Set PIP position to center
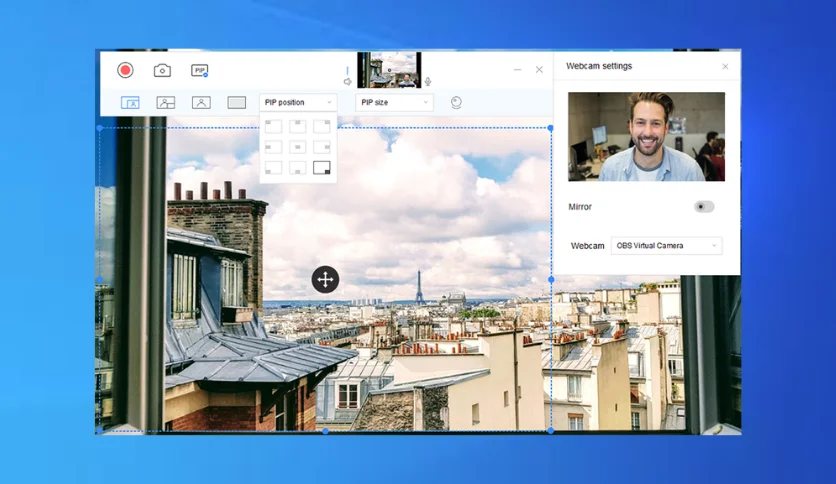The height and width of the screenshot is (484, 836). pos(298,147)
